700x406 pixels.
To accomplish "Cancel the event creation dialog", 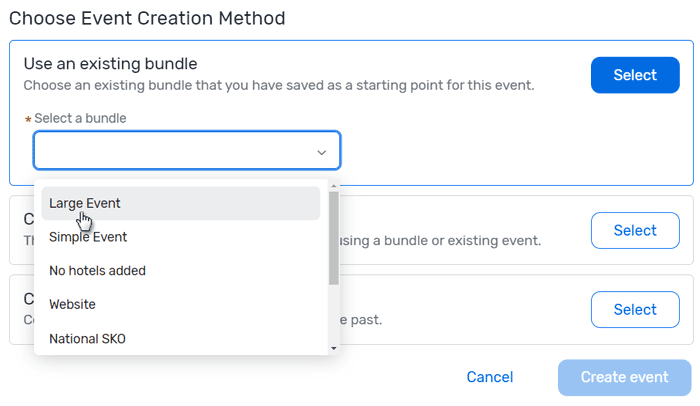I will (x=490, y=377).
